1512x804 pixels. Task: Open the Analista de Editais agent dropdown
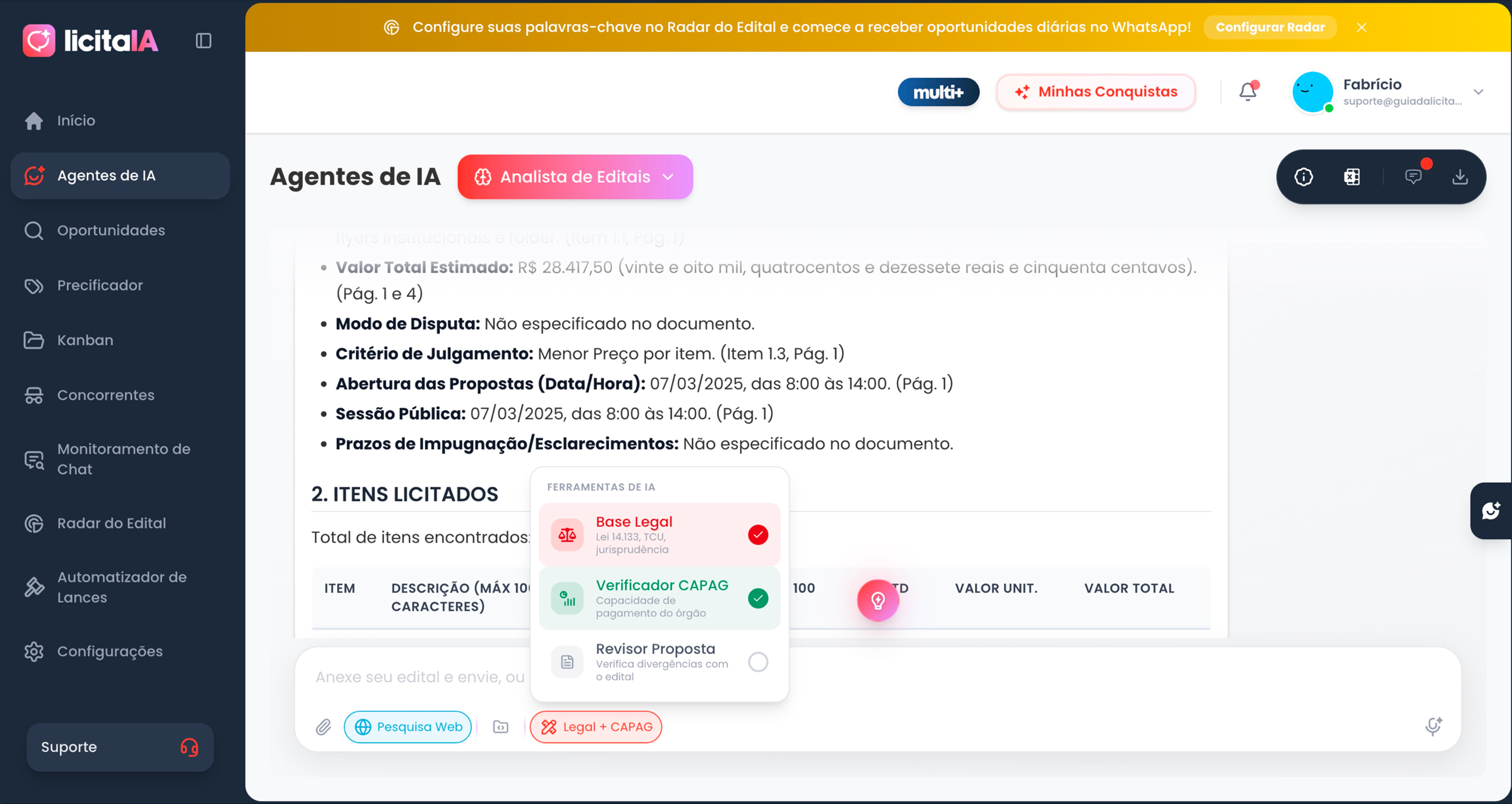[575, 177]
